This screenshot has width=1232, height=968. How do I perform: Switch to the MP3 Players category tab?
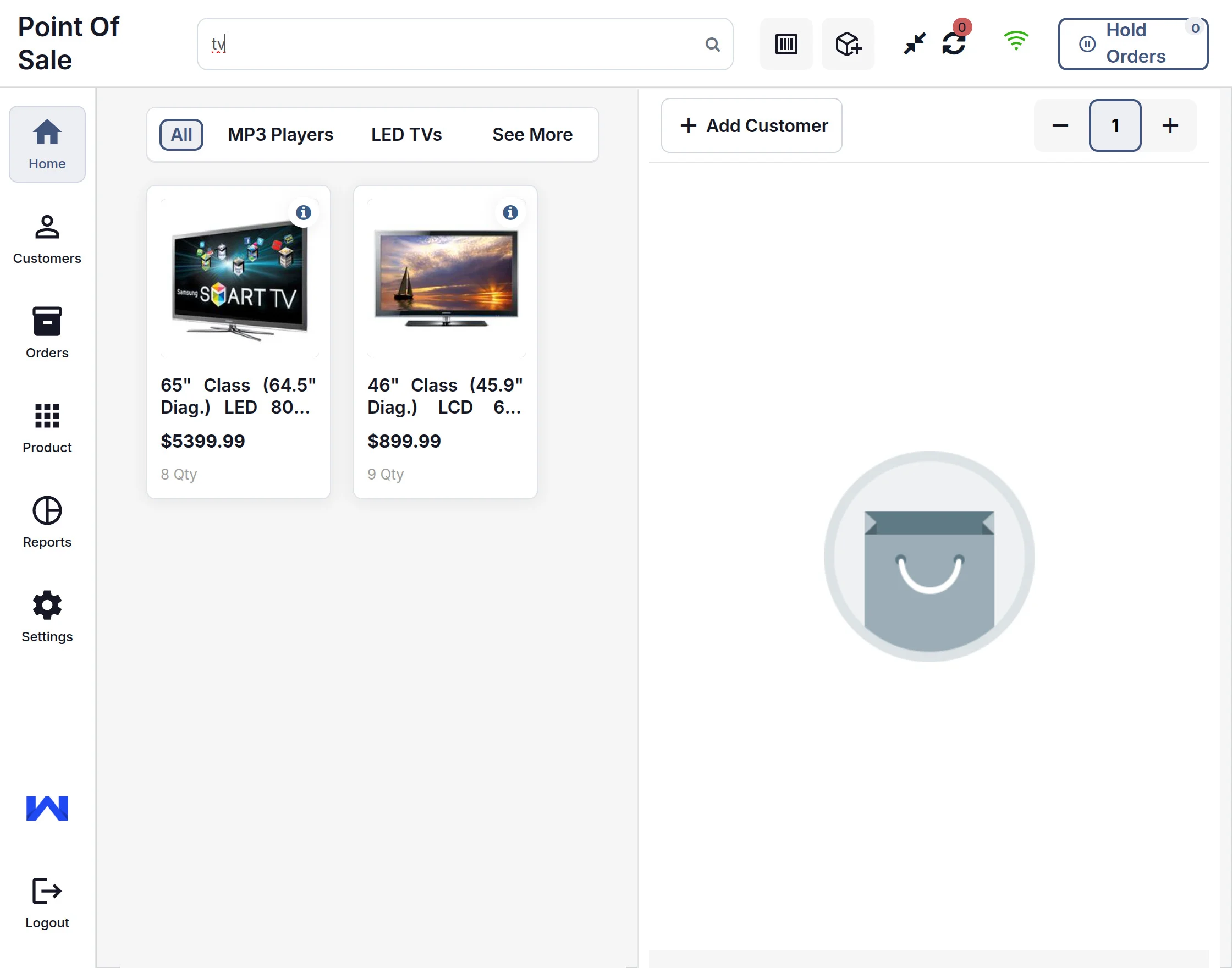(280, 134)
